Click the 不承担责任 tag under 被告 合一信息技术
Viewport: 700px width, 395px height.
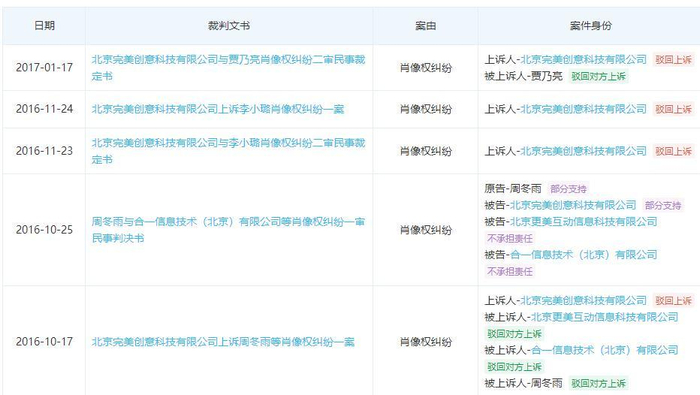(510, 271)
